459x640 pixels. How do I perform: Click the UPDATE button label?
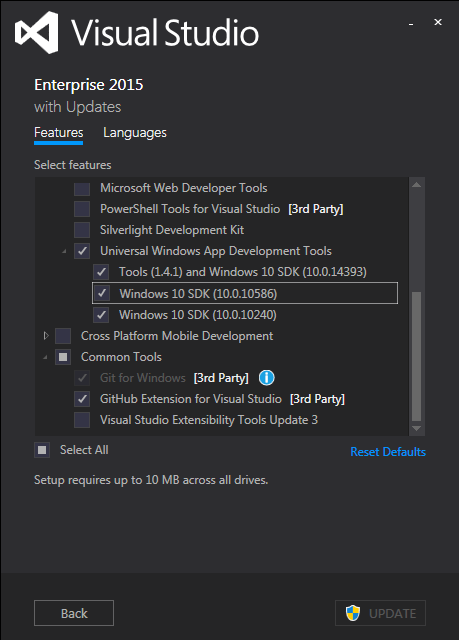pos(392,613)
